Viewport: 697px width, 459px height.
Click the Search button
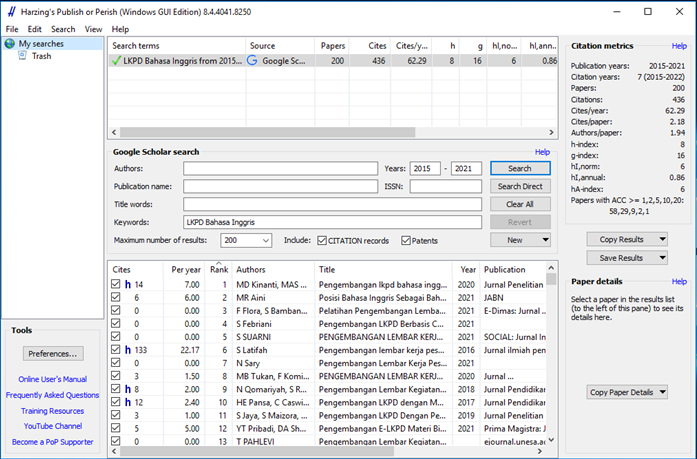point(520,168)
